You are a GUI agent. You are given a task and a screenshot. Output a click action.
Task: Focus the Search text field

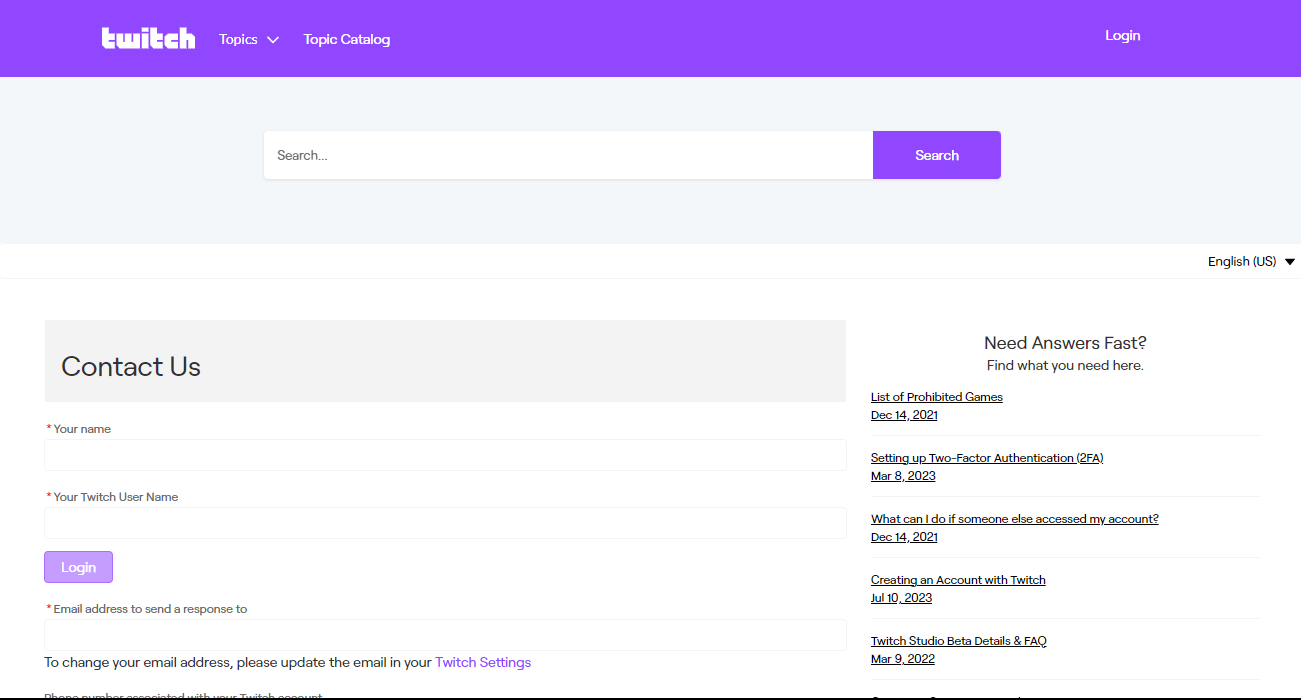[x=568, y=155]
